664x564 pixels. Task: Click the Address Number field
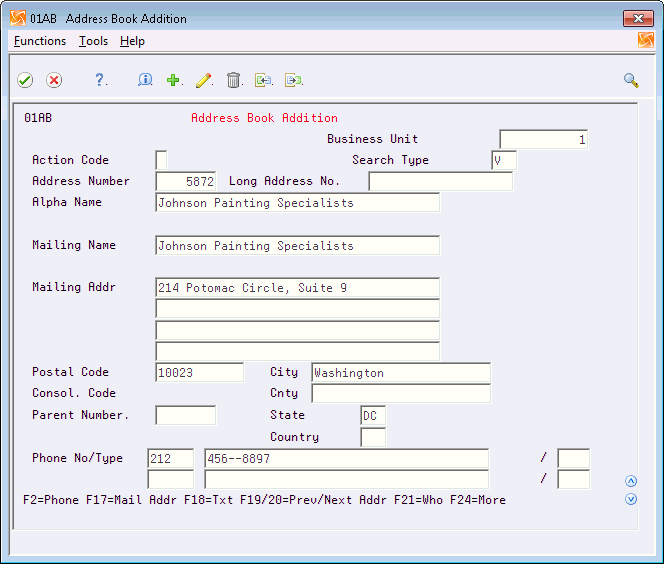point(186,182)
